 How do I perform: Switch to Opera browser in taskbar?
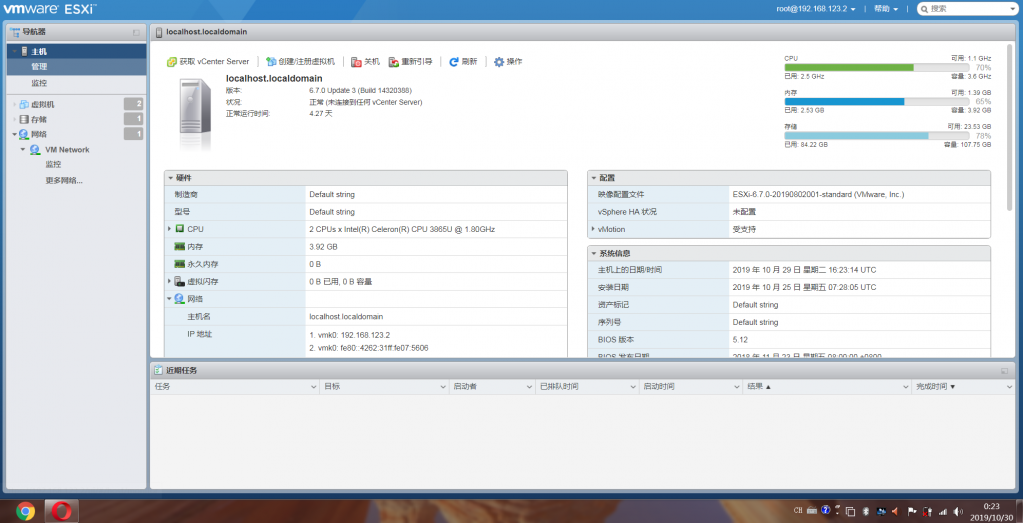coord(62,510)
